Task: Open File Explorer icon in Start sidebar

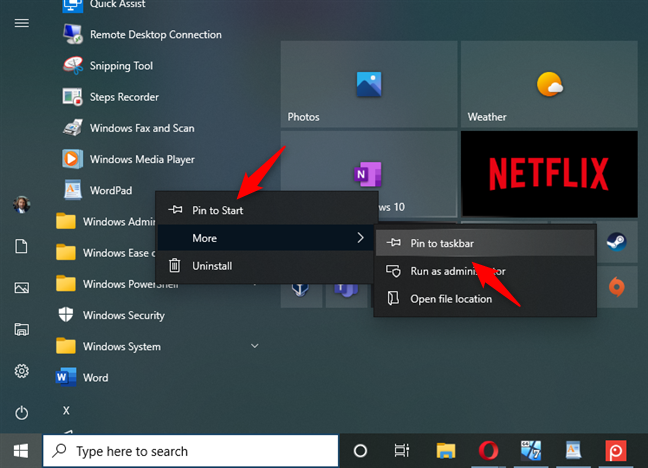Action: (21, 330)
